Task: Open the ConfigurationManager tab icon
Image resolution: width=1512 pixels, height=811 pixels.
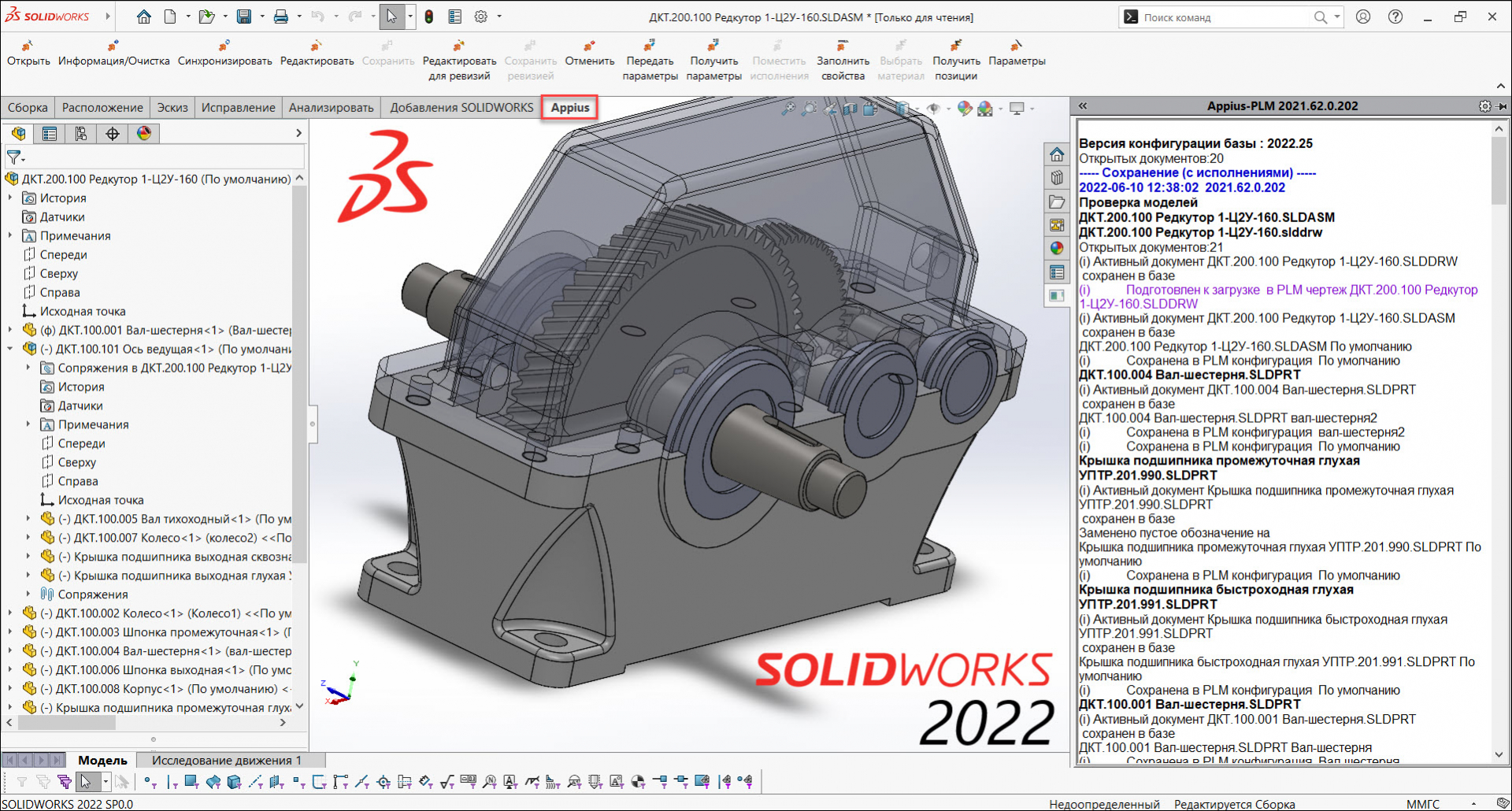Action: click(x=81, y=133)
